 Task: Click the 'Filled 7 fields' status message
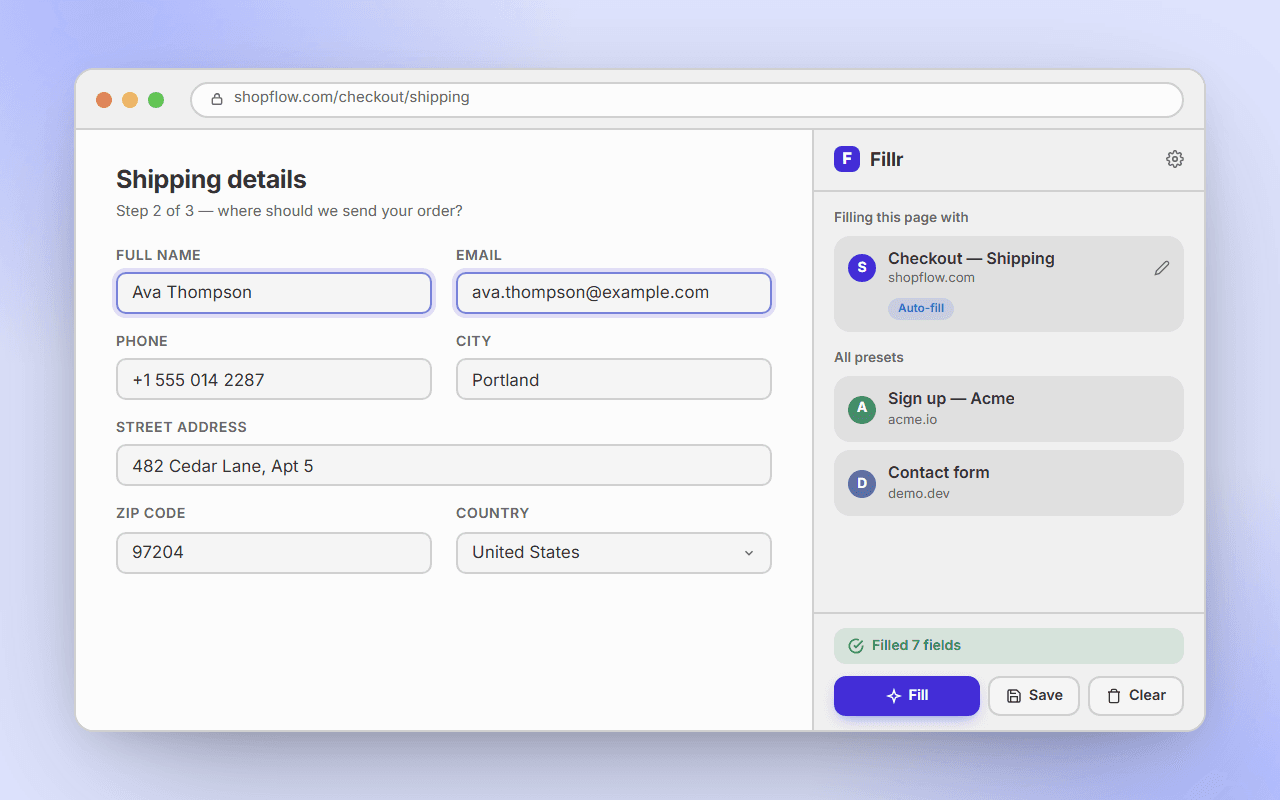coord(1009,646)
